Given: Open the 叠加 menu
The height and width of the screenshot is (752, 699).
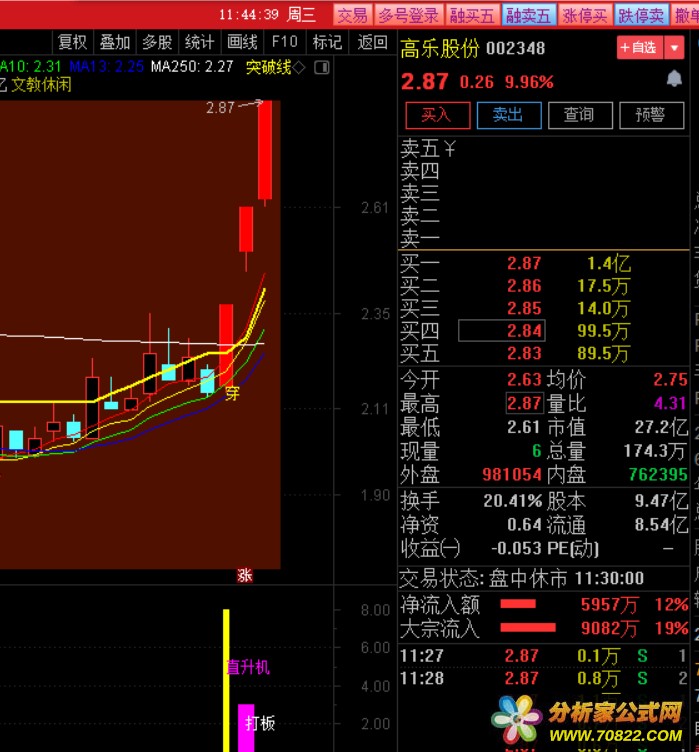Looking at the screenshot, I should [x=115, y=42].
